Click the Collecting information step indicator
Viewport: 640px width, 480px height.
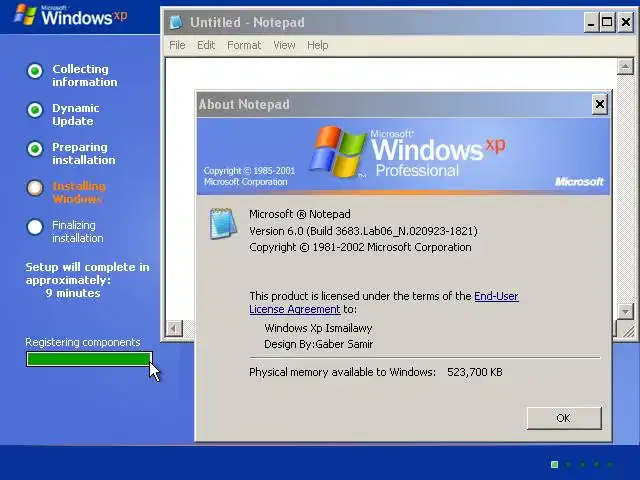click(x=35, y=71)
